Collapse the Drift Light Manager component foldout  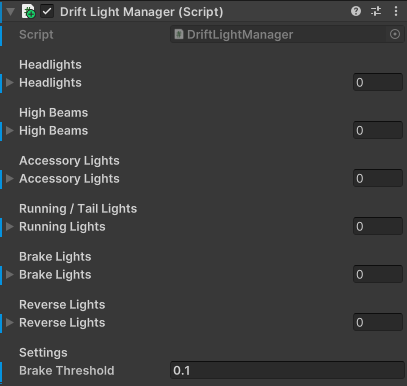[x=10, y=12]
